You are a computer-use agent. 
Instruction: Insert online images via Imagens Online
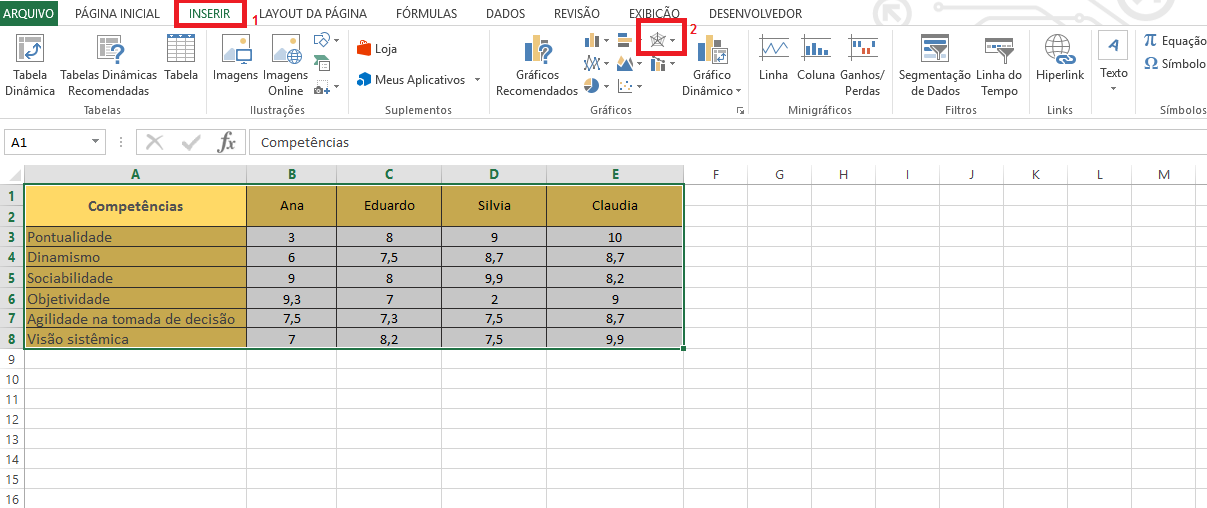(285, 51)
